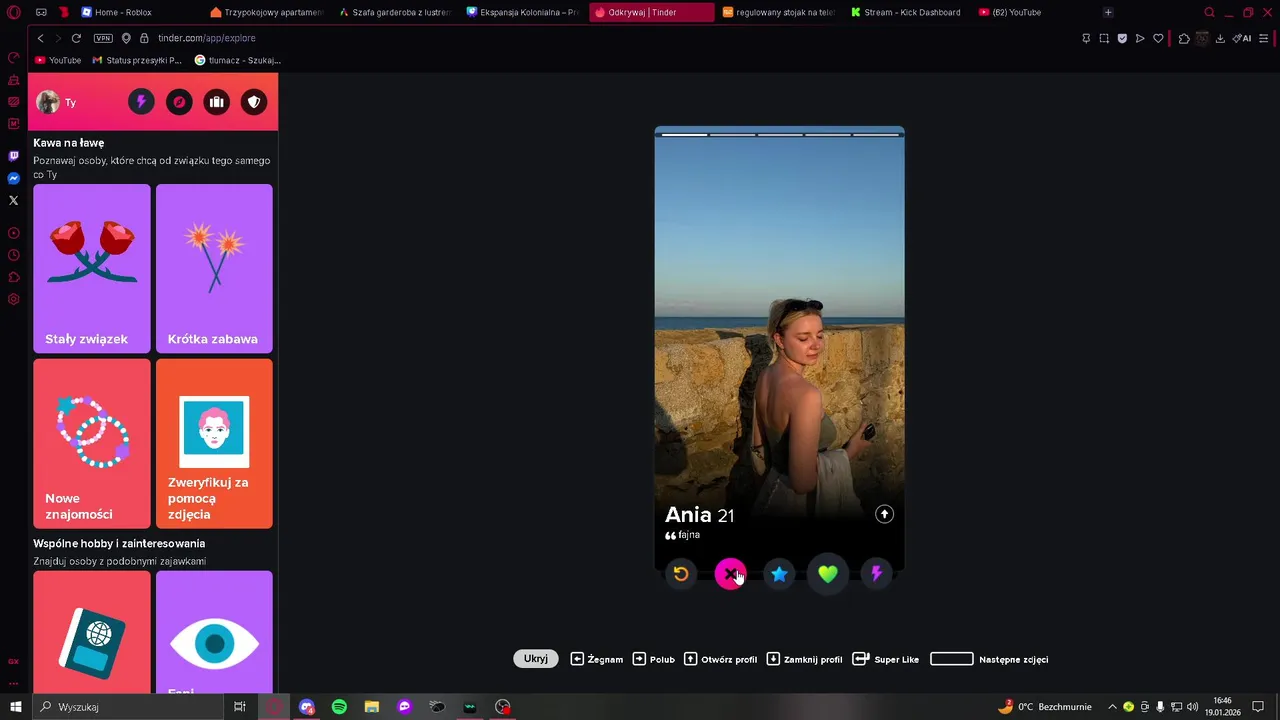Open the YouTube bookmark
This screenshot has width=1280, height=720.
point(58,60)
